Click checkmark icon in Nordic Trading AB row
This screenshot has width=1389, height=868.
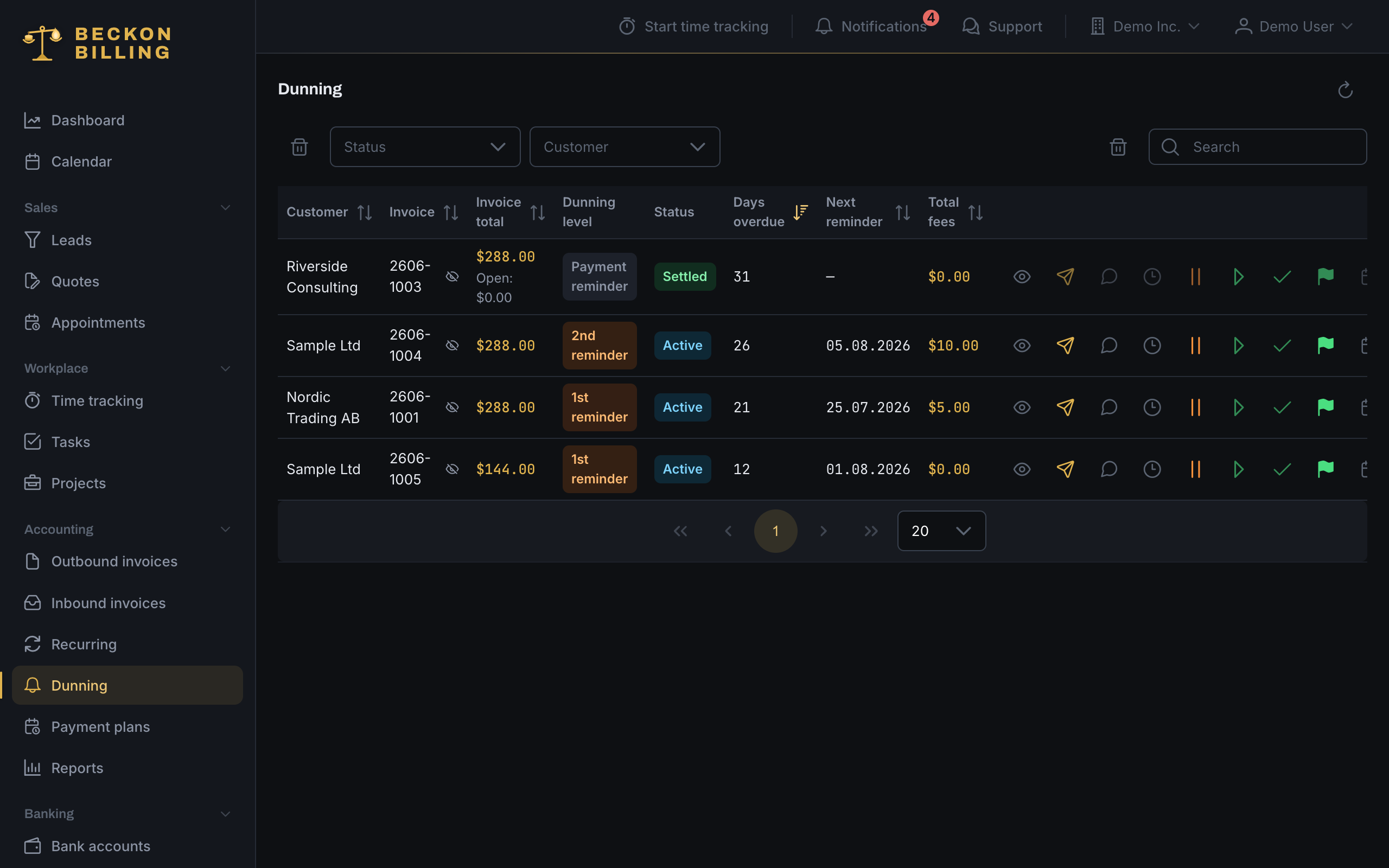click(x=1282, y=407)
